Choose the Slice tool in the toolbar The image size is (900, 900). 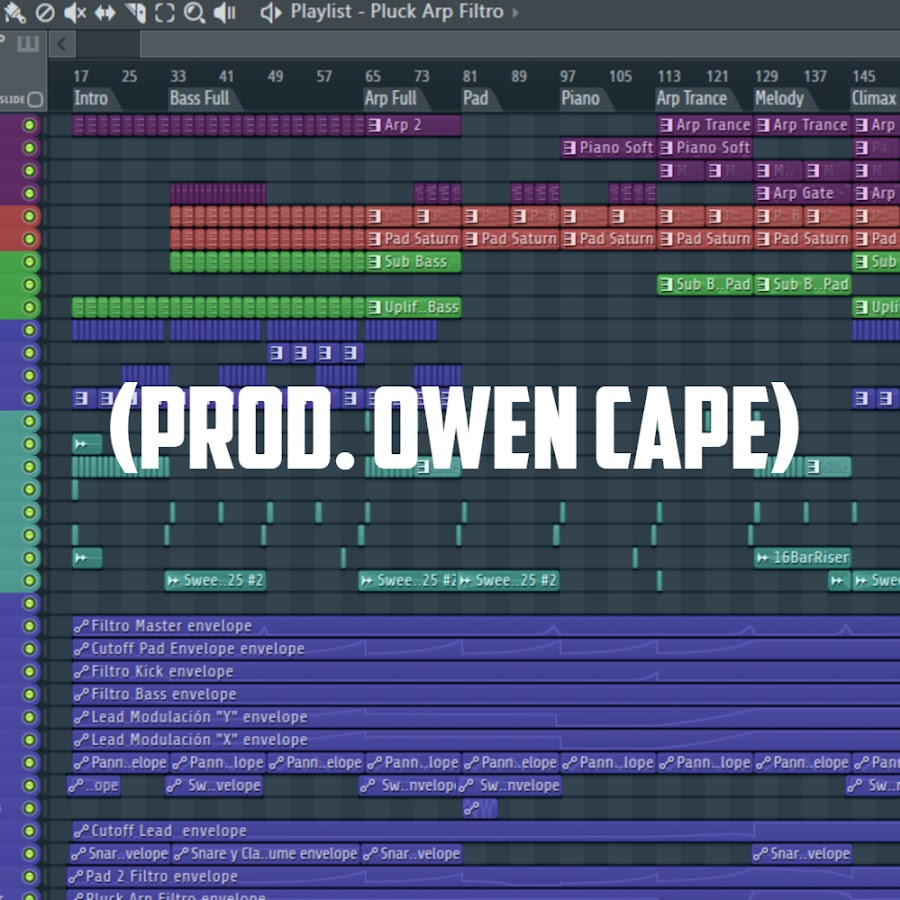coord(135,12)
